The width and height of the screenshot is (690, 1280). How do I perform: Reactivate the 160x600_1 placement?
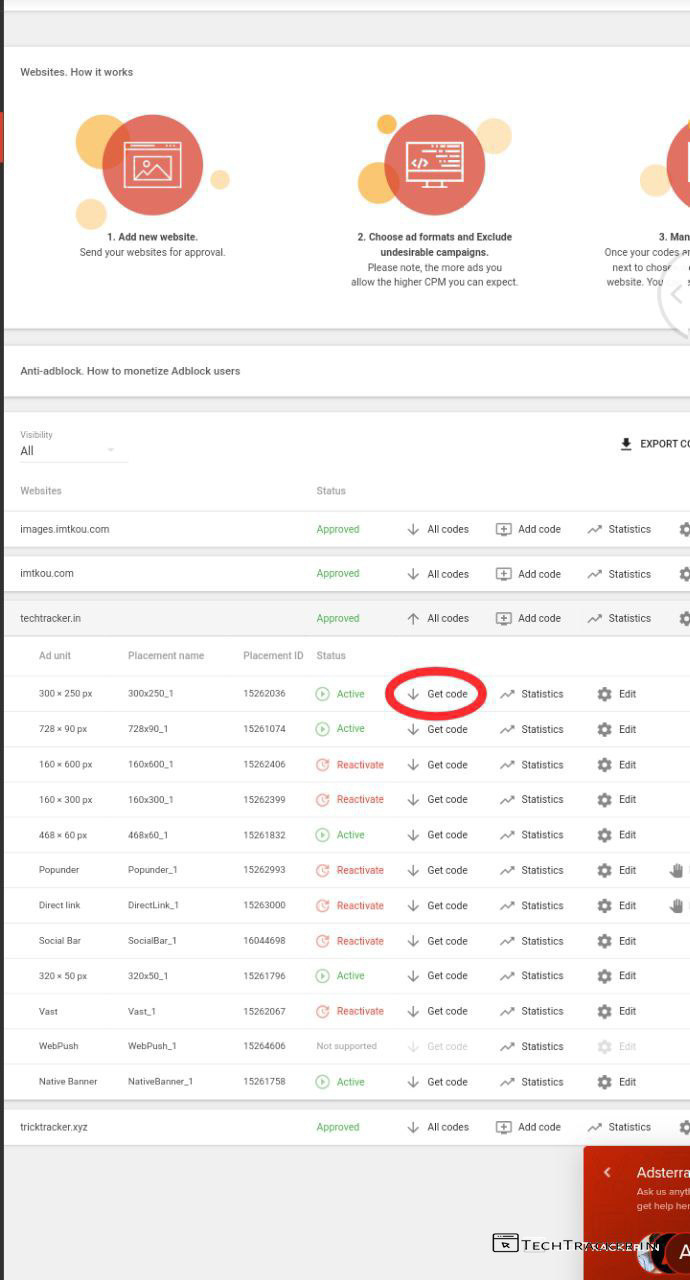pyautogui.click(x=350, y=765)
